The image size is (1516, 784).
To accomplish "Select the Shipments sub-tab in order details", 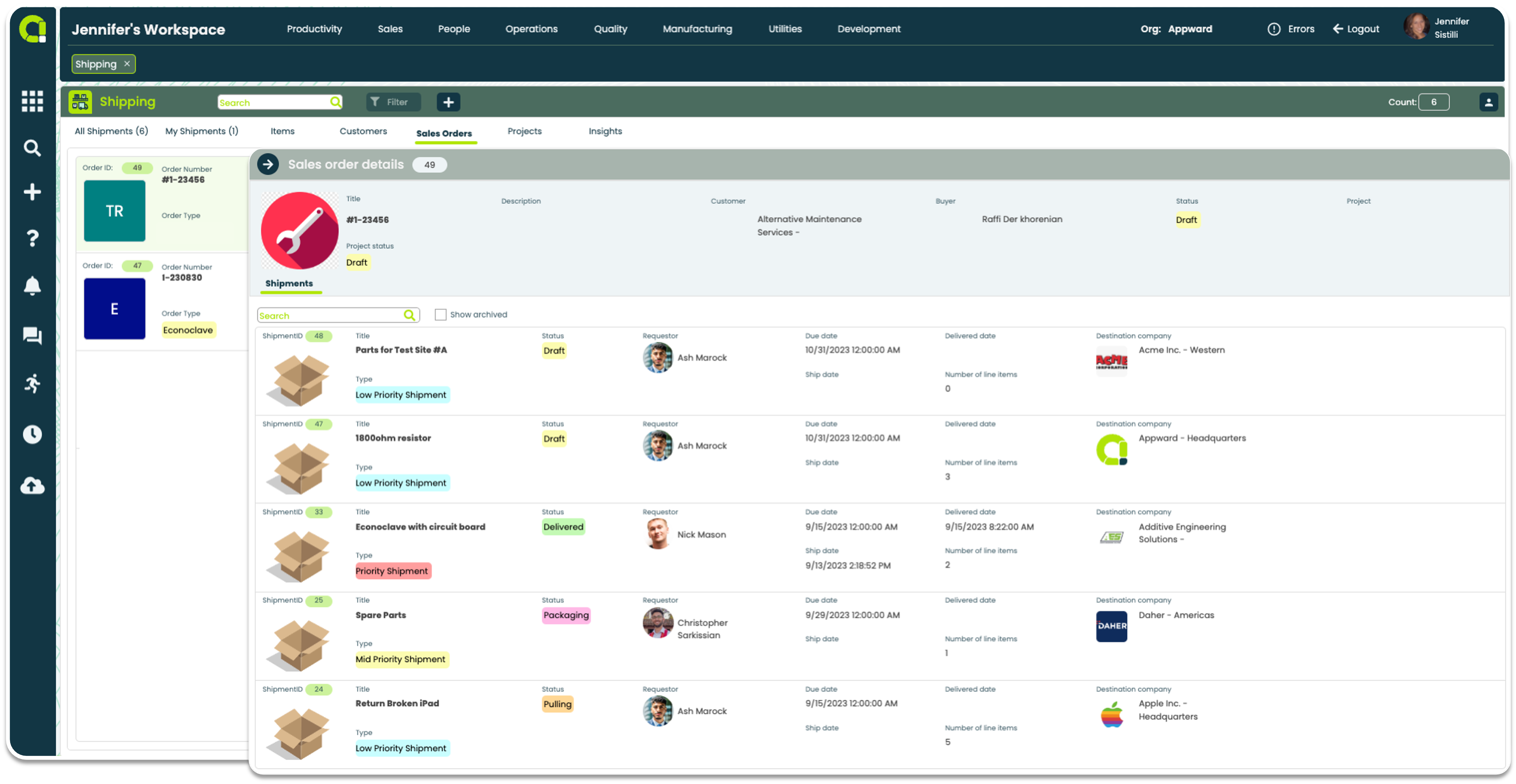I will [289, 284].
